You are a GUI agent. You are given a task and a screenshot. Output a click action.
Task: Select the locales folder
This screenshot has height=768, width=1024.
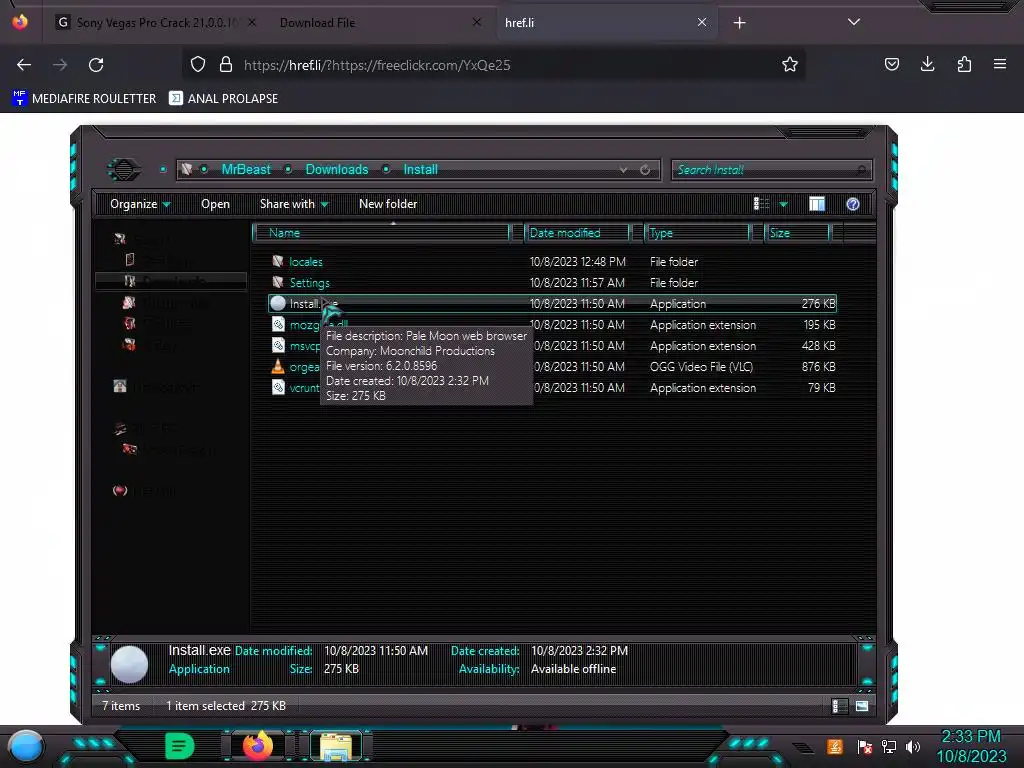coord(306,262)
